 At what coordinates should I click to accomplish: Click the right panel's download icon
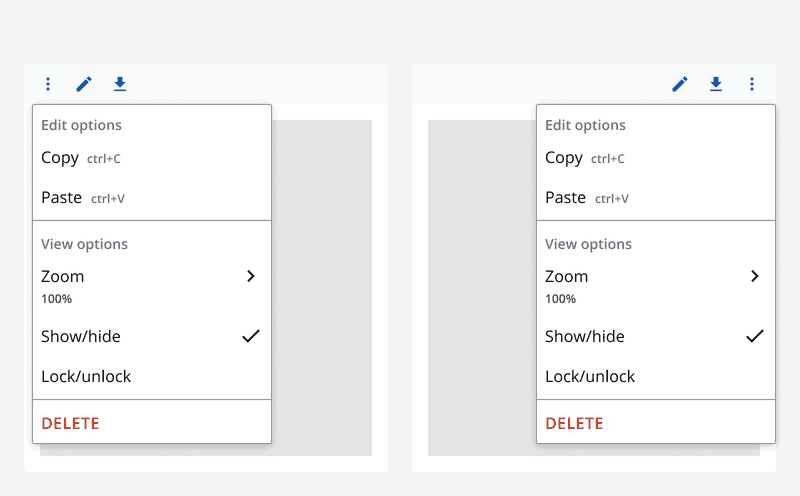(x=716, y=84)
